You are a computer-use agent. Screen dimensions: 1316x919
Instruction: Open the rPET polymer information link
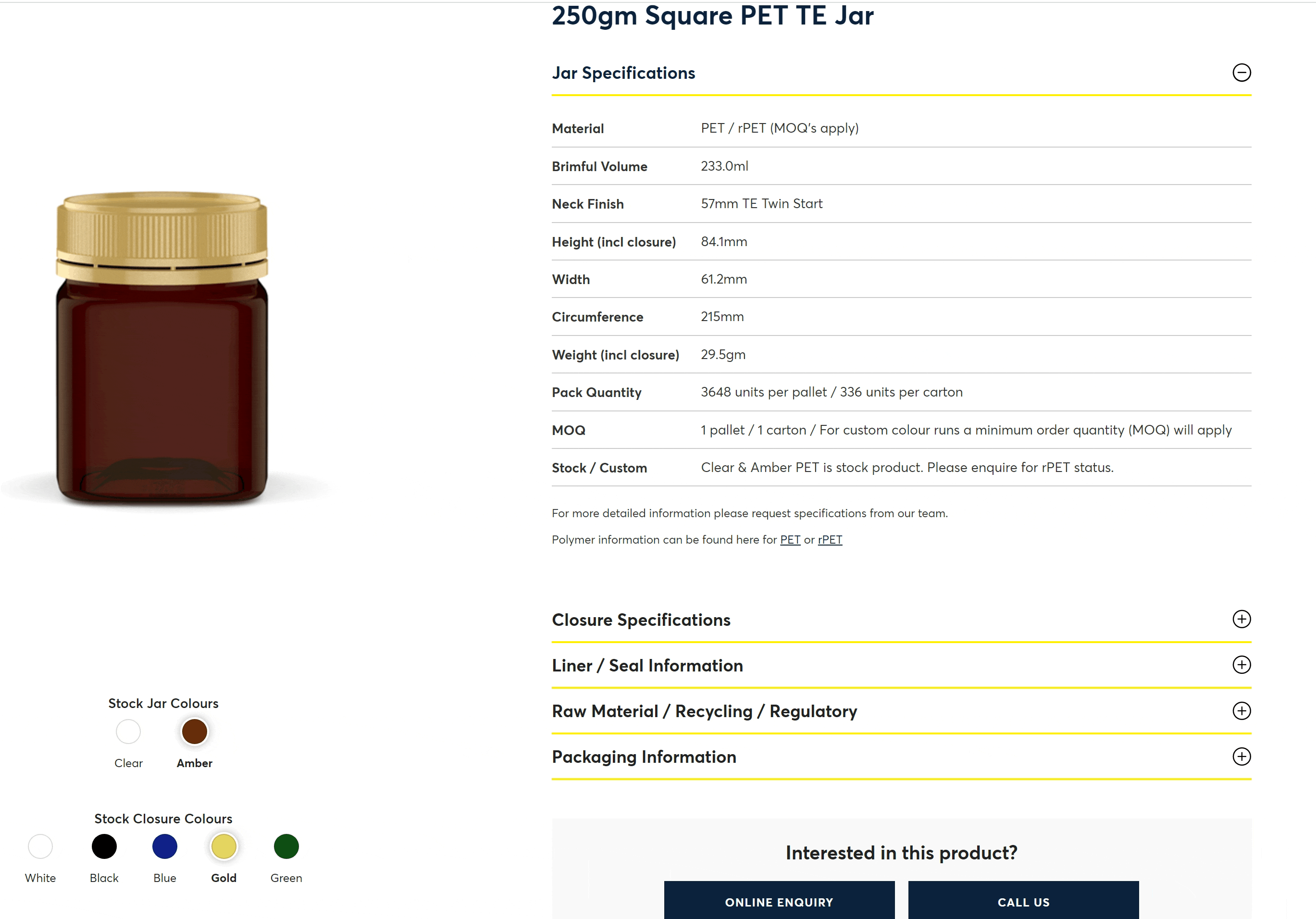830,540
